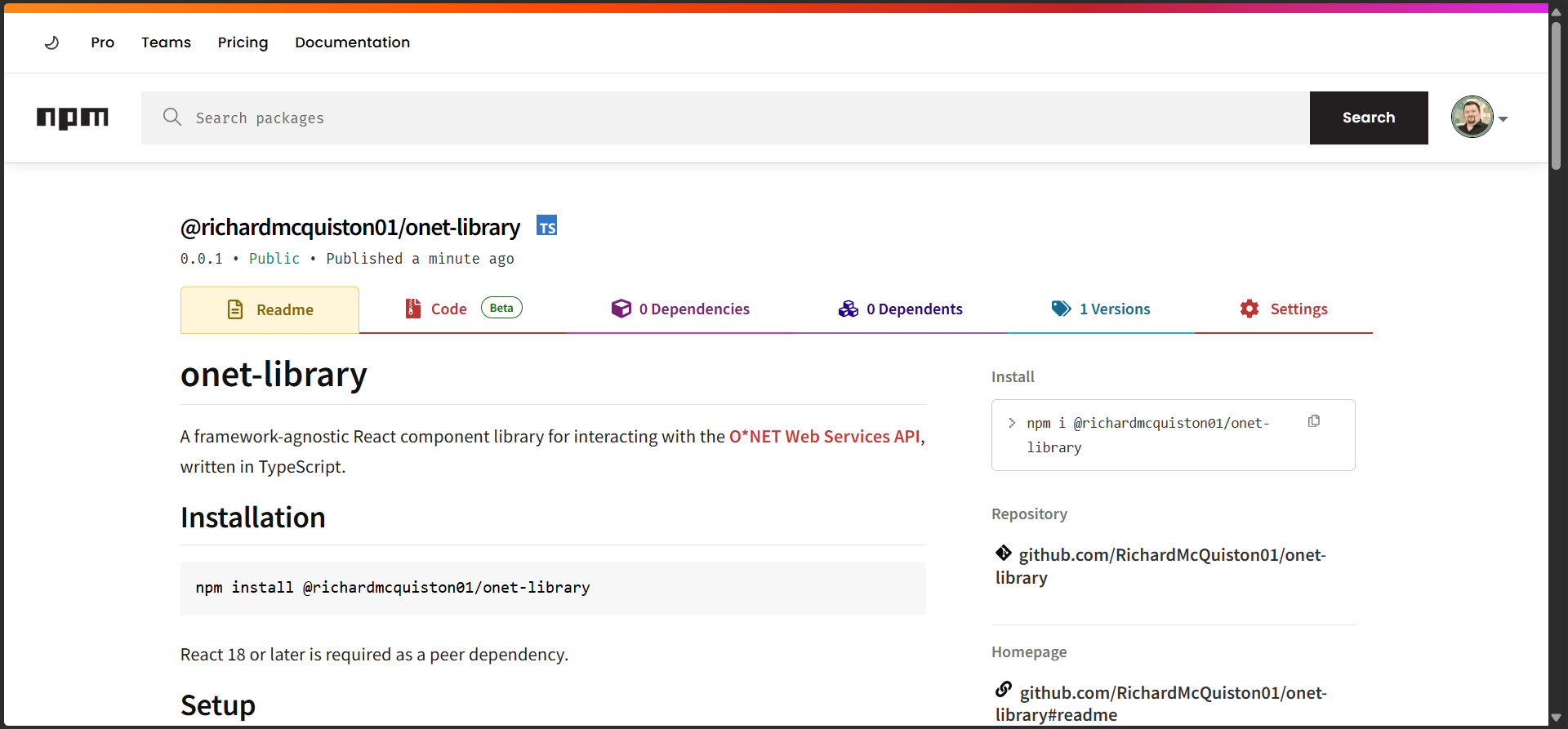1568x729 pixels.
Task: Click the black Search button
Action: (x=1369, y=118)
